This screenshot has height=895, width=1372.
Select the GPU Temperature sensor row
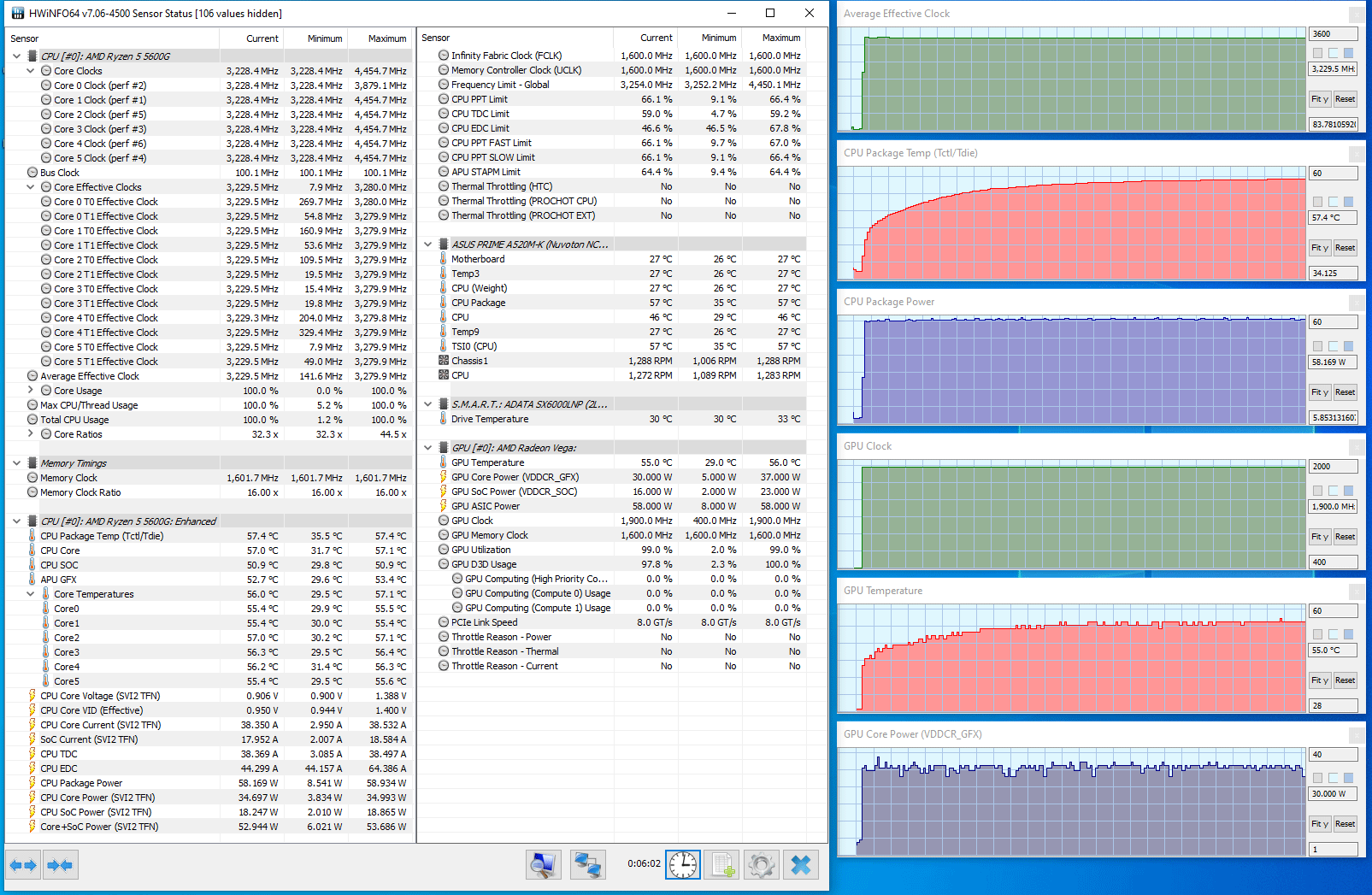(x=612, y=462)
